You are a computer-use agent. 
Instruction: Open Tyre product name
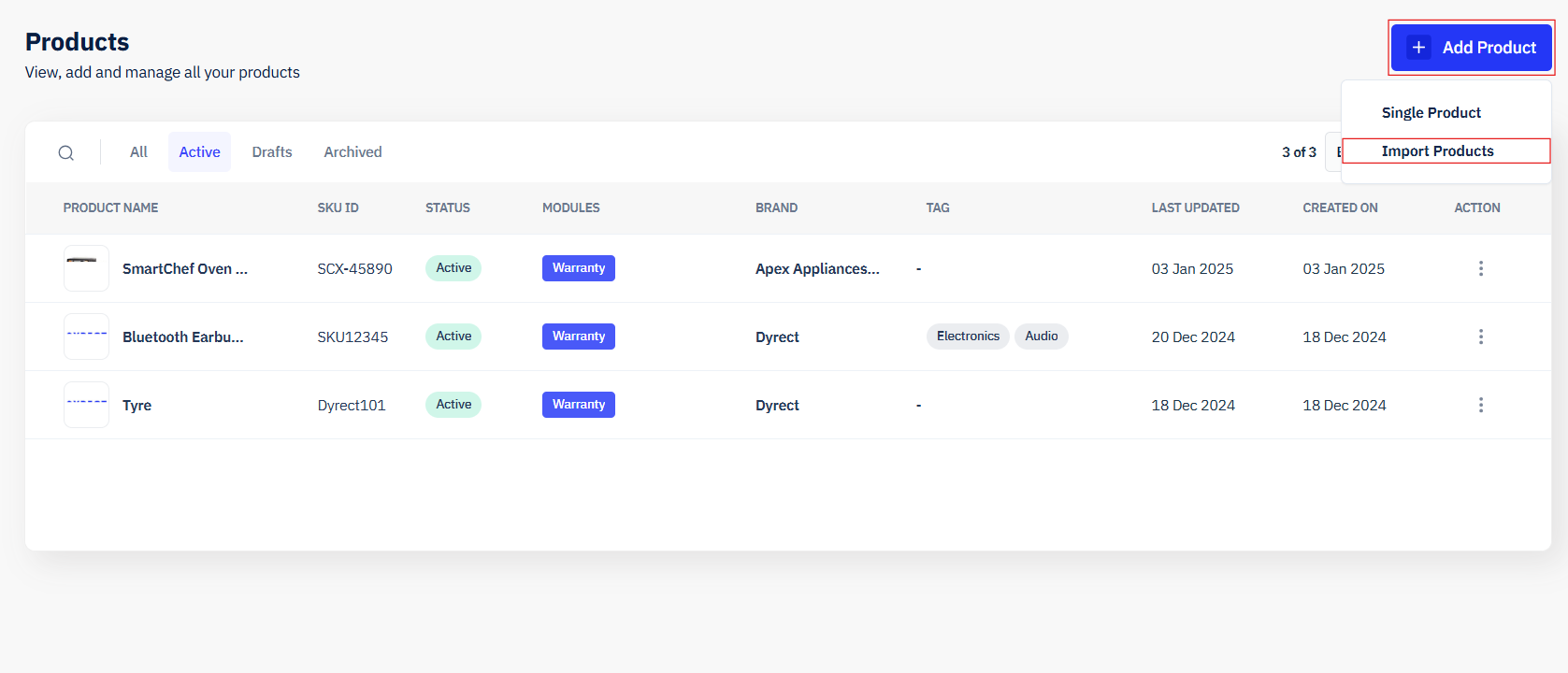coord(137,406)
